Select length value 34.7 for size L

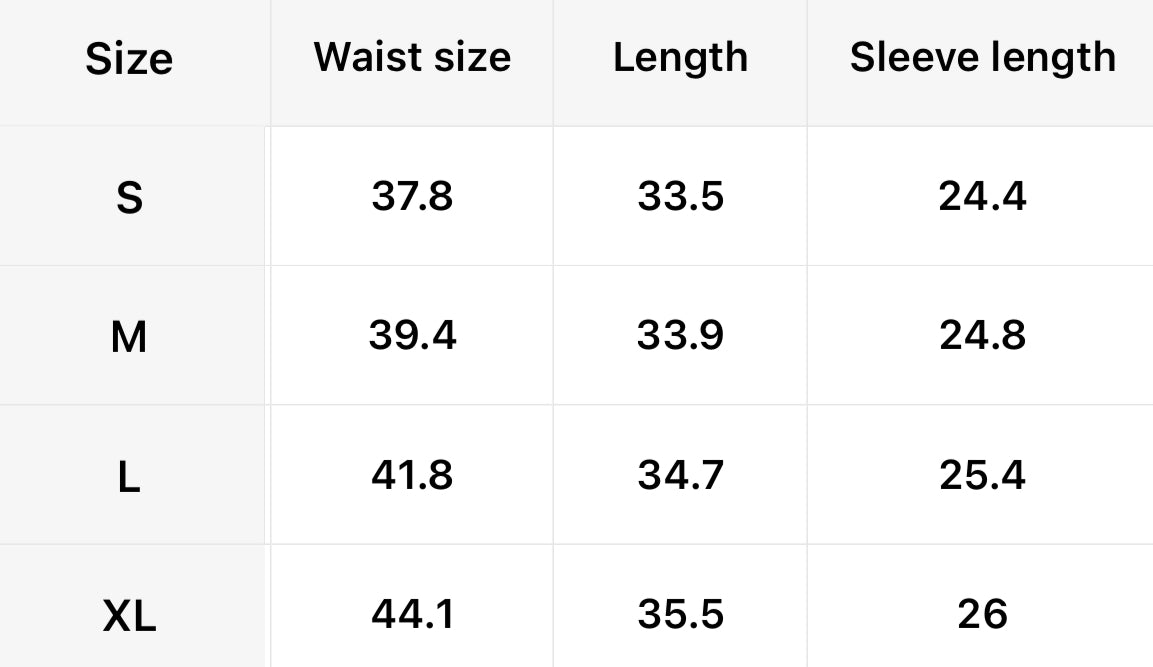[x=680, y=475]
